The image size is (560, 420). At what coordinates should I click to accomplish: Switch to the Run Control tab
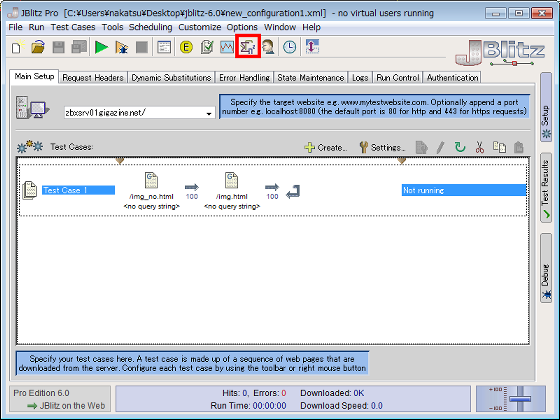click(398, 78)
